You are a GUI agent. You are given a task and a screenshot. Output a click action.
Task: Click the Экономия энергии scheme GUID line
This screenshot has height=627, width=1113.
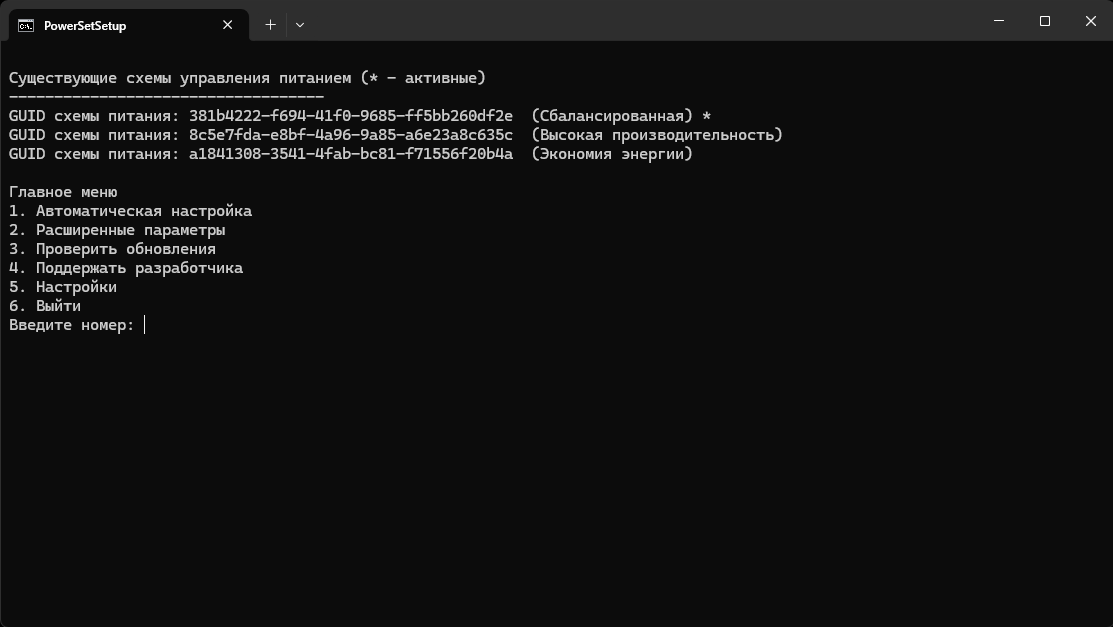point(350,154)
